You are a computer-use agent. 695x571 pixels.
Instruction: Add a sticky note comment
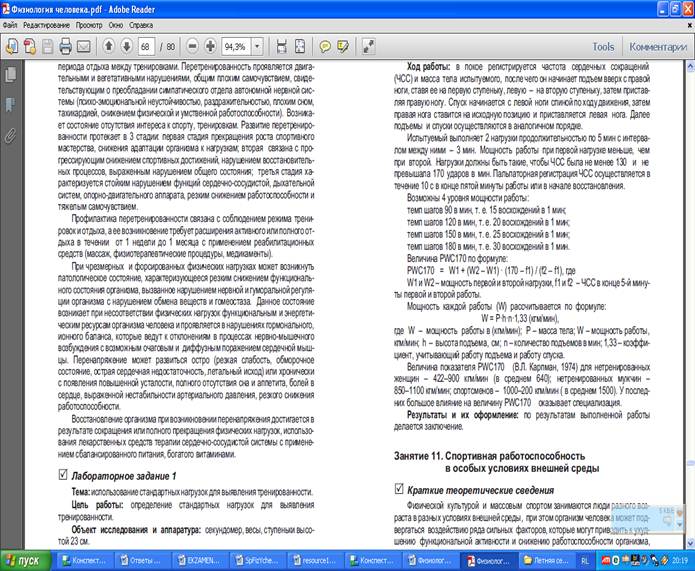point(325,46)
